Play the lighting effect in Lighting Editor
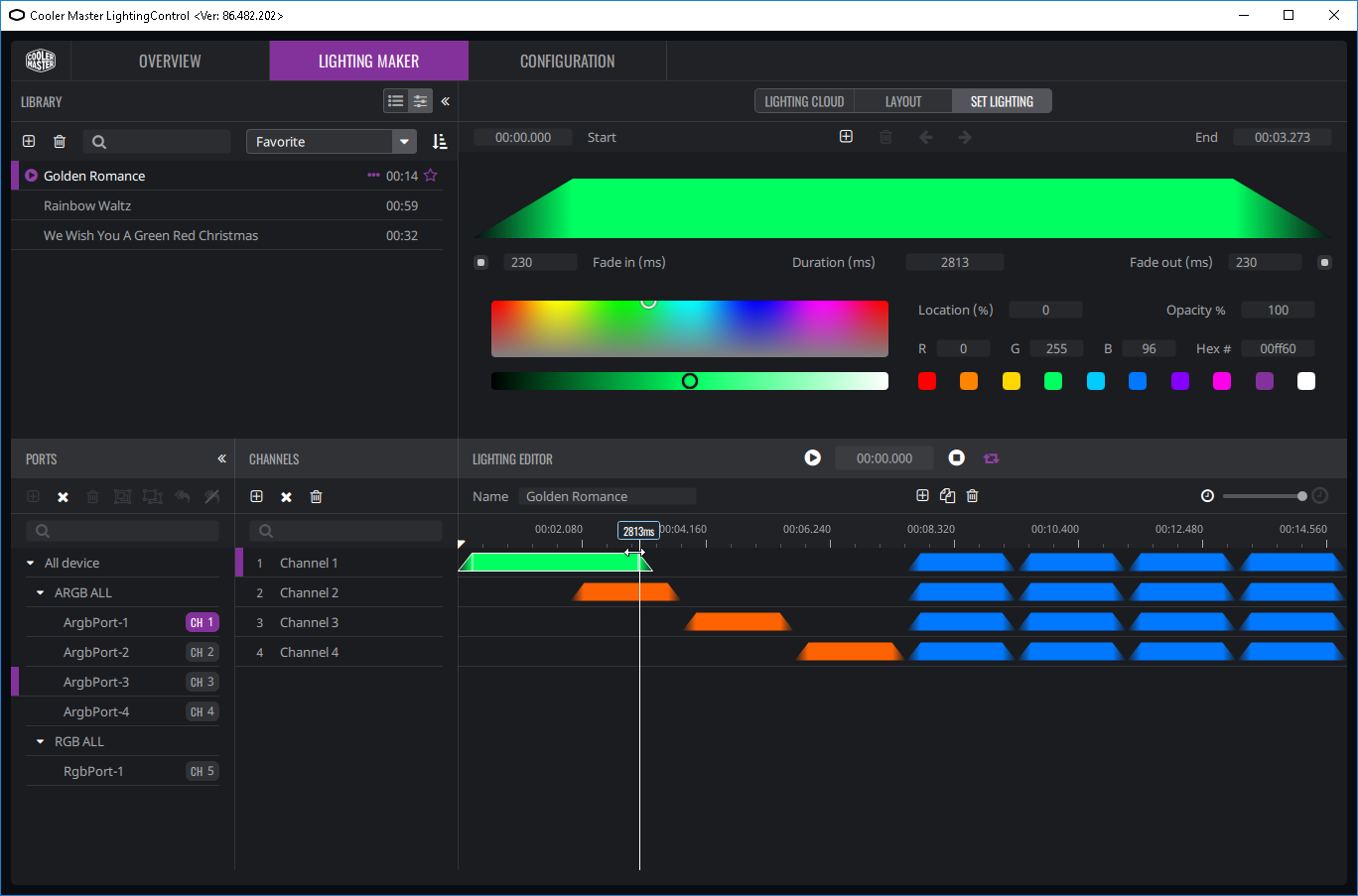1358x896 pixels. click(x=813, y=457)
